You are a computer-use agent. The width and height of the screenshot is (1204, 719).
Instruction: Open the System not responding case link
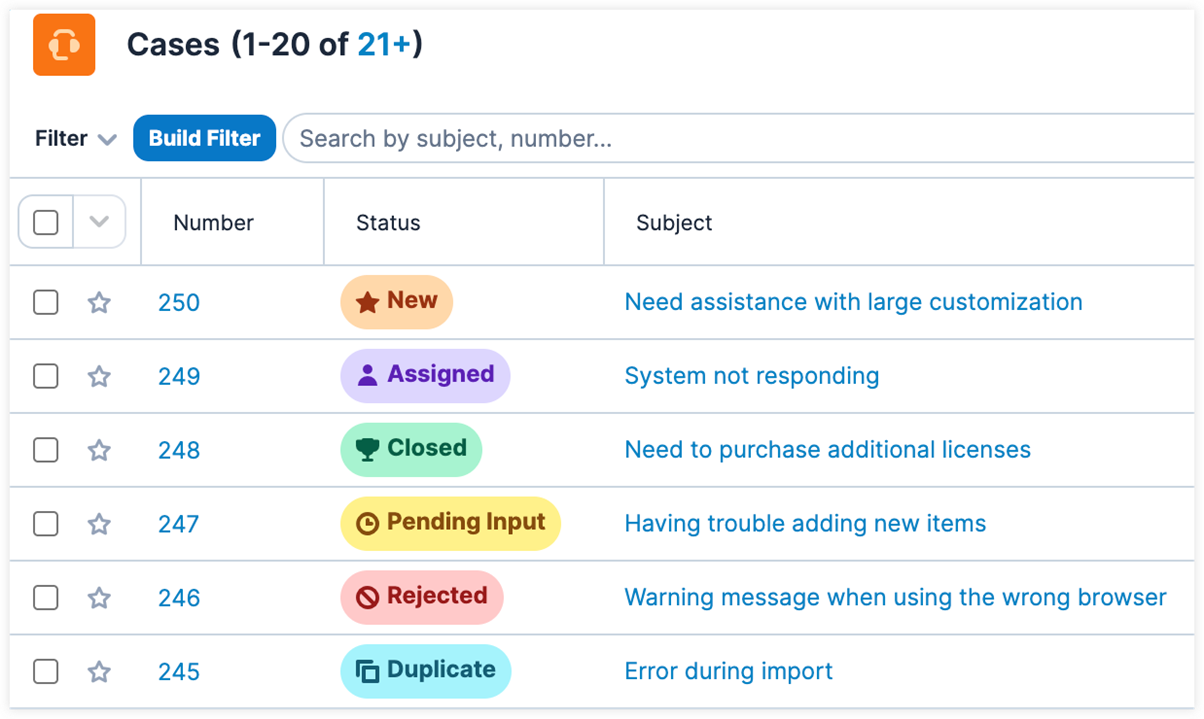751,376
